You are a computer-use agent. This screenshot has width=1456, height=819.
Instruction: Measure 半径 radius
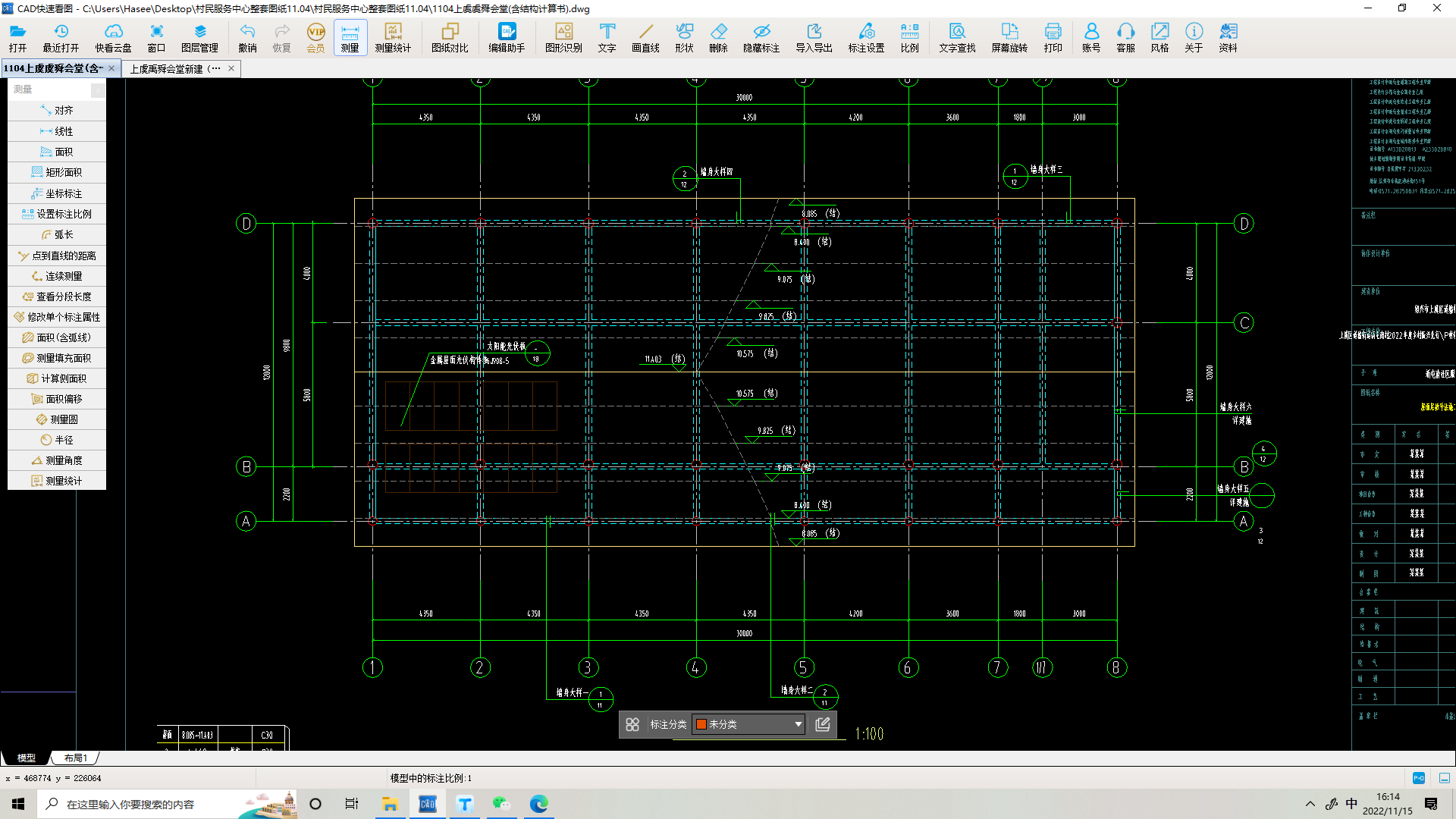(57, 440)
